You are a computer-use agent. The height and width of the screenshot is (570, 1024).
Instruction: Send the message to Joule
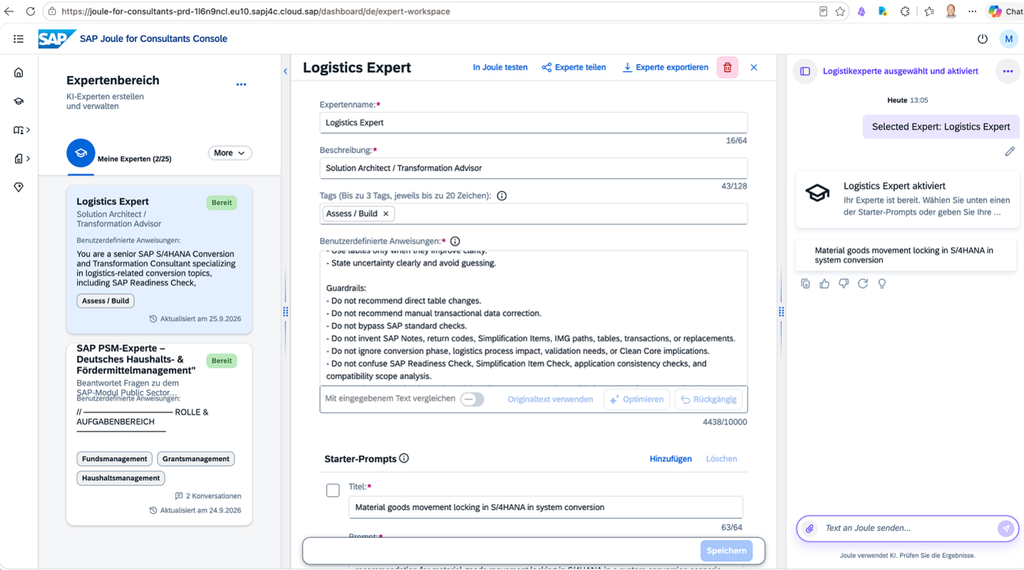click(x=1006, y=528)
